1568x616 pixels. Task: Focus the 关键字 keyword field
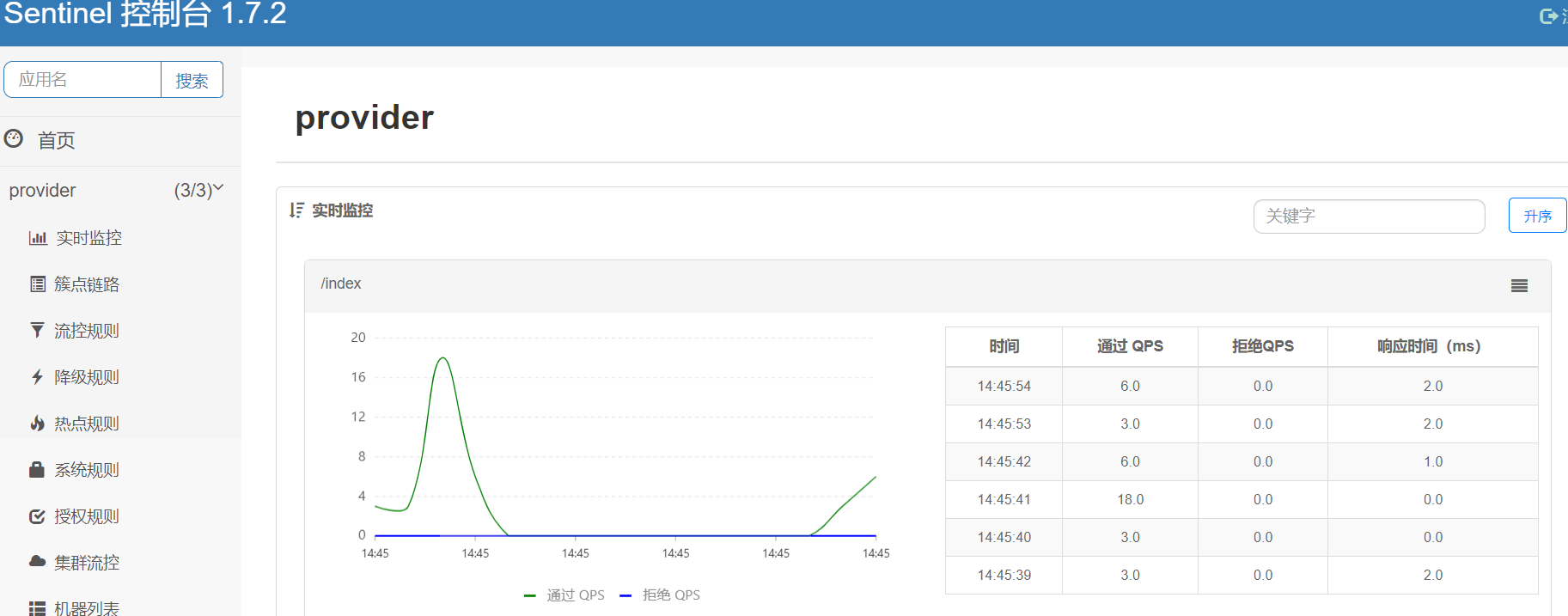click(x=1369, y=217)
